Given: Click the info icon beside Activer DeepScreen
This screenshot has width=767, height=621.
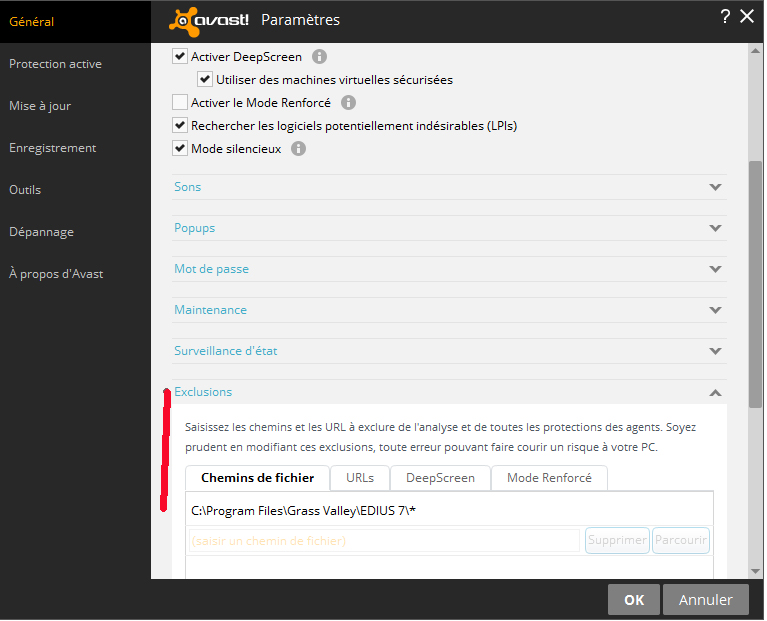Looking at the screenshot, I should [320, 57].
